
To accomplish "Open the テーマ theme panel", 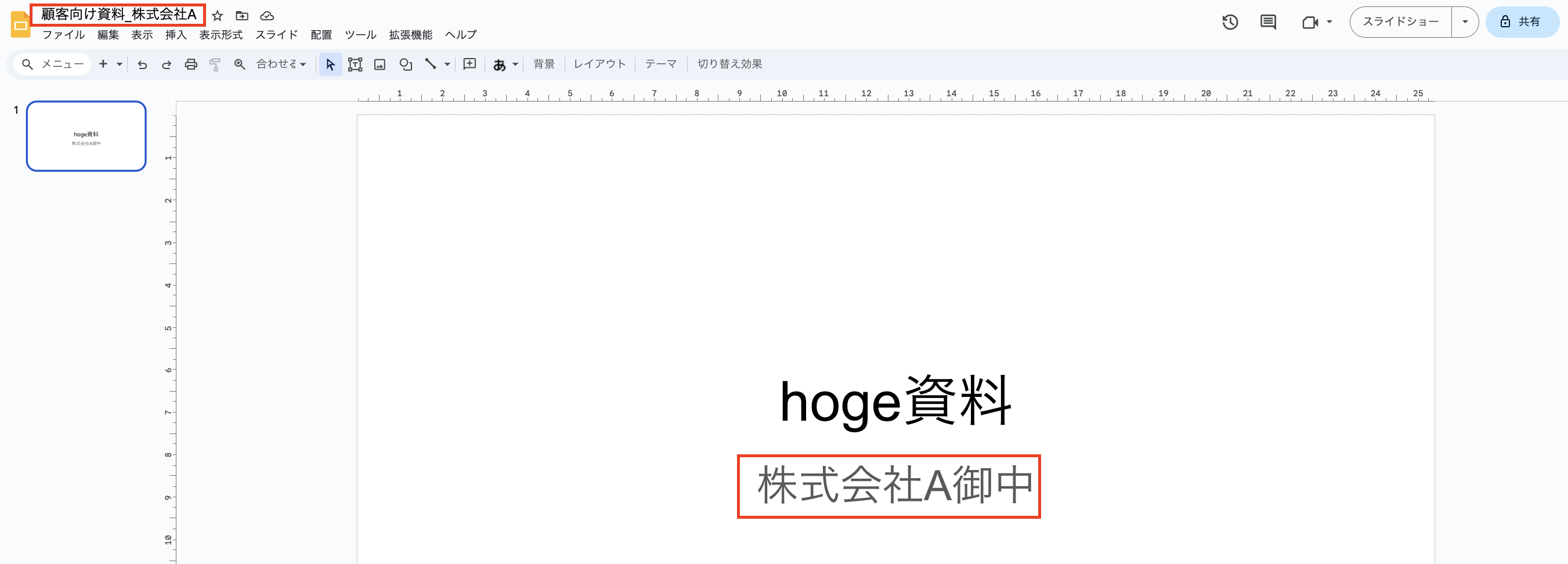I will [x=660, y=63].
